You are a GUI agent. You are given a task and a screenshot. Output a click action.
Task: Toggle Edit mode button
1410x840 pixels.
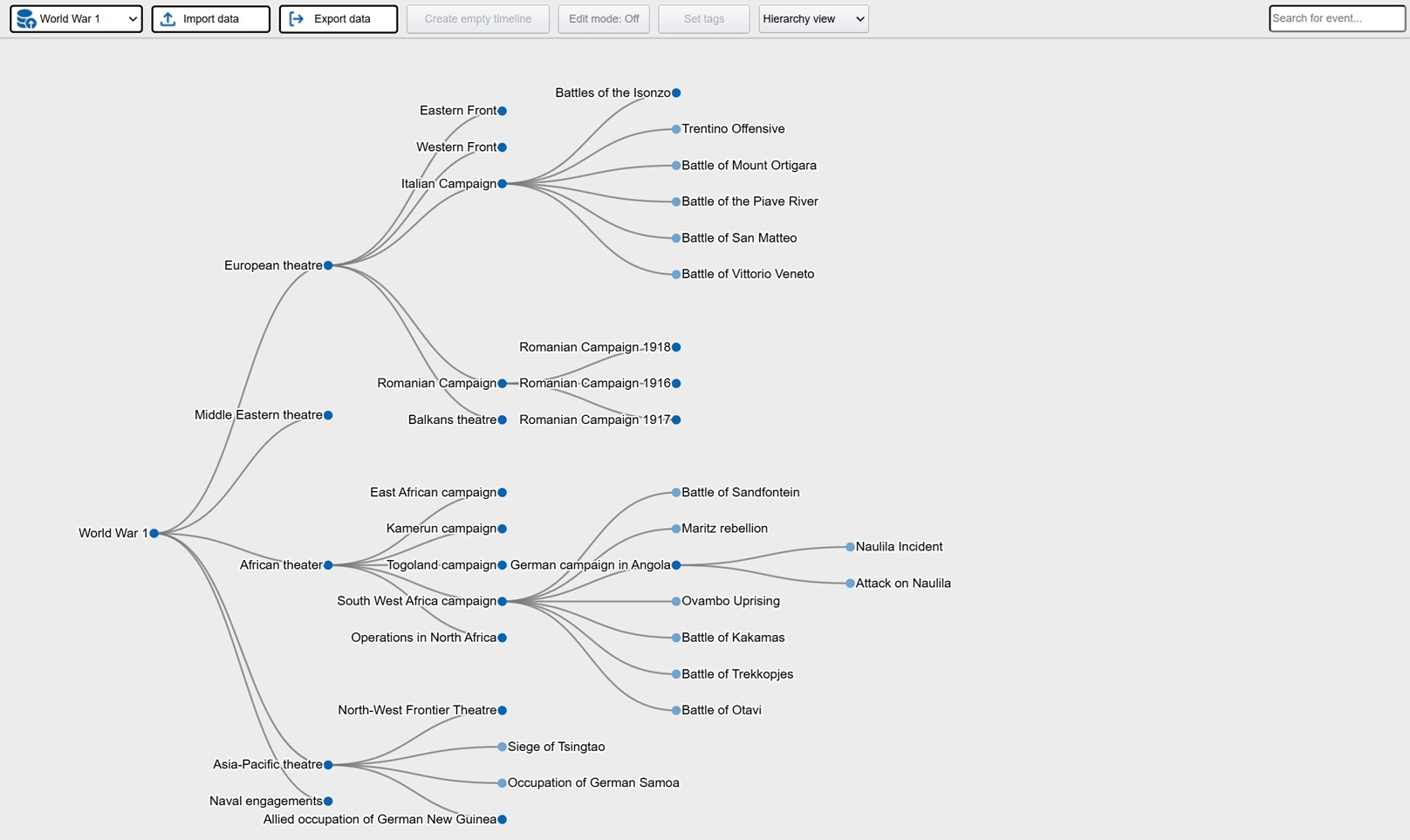coord(603,18)
